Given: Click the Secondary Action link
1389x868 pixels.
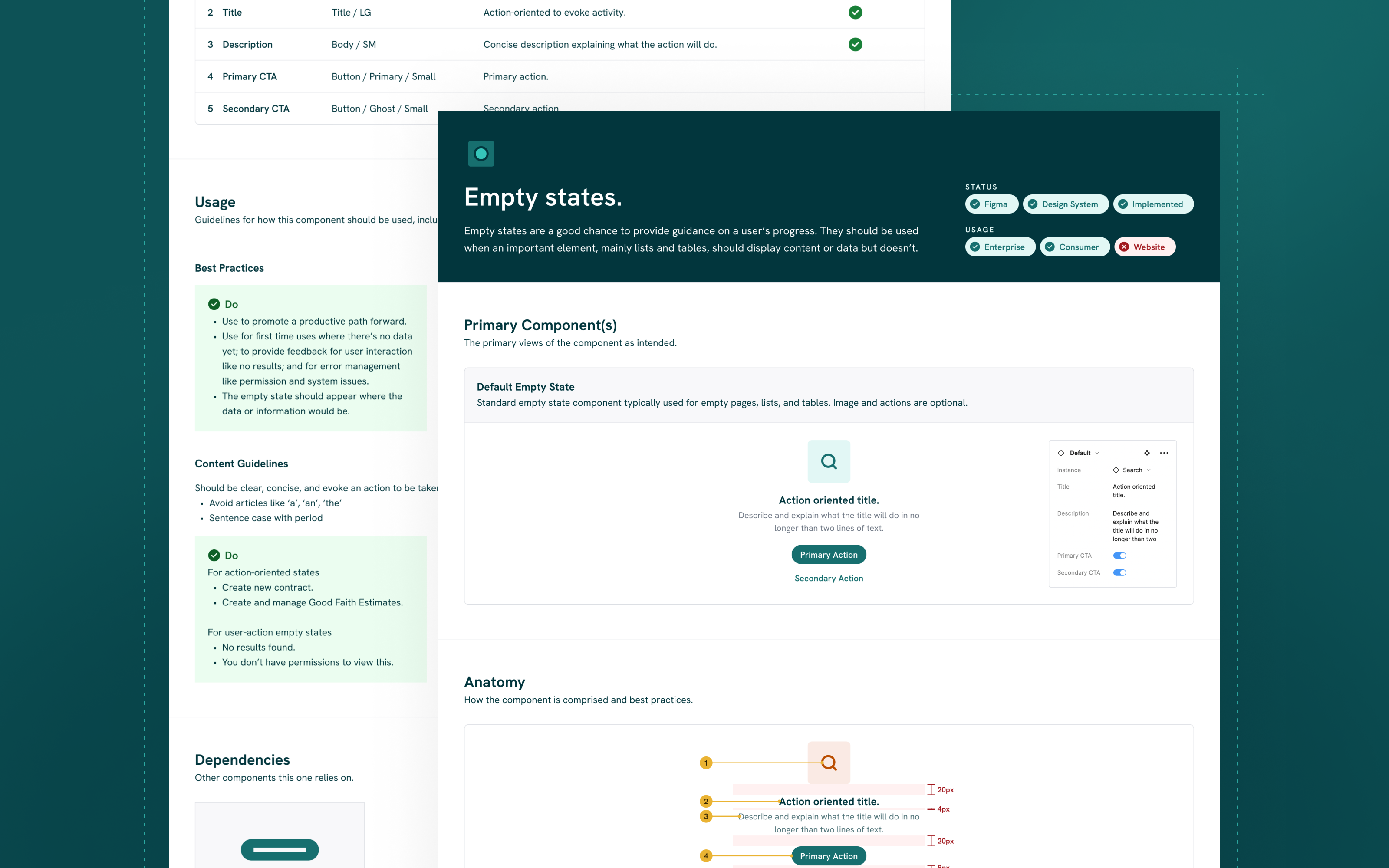Looking at the screenshot, I should (x=828, y=579).
